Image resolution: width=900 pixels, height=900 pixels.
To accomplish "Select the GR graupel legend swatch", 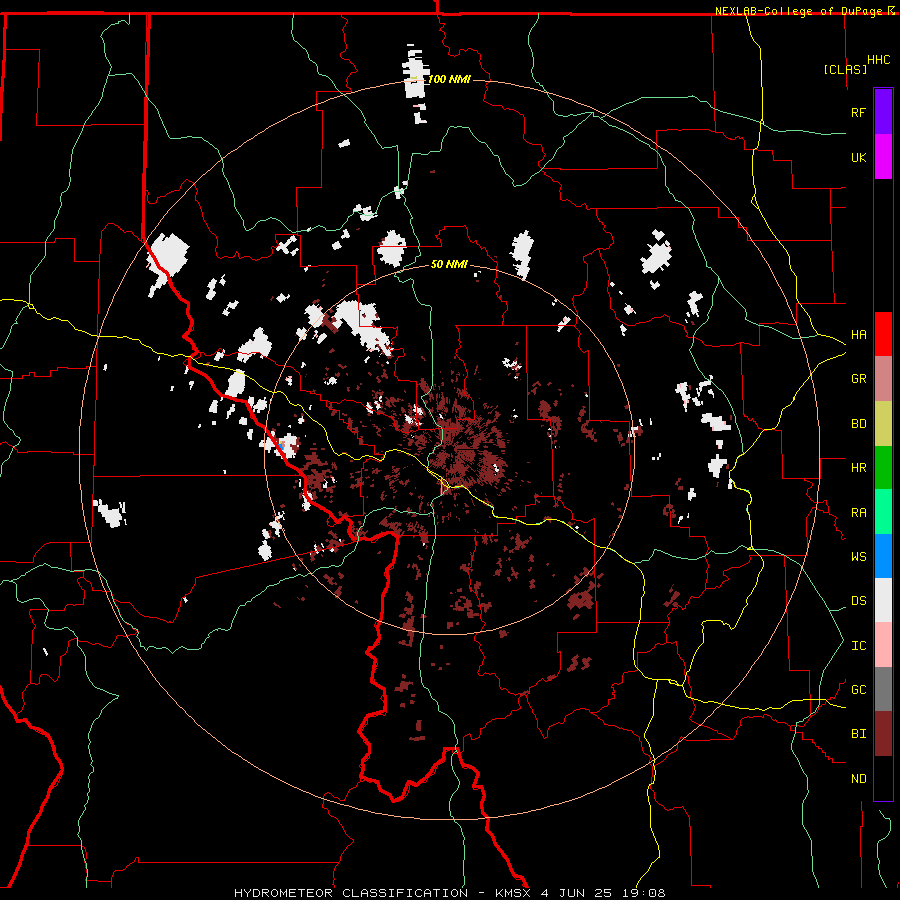I will [x=883, y=378].
